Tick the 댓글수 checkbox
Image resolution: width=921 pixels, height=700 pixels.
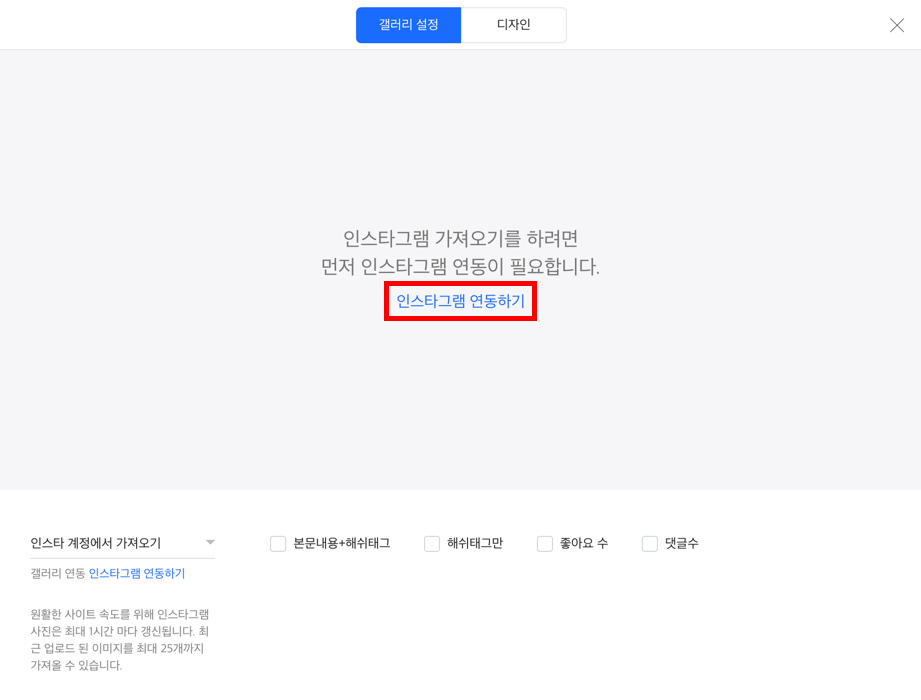[x=650, y=543]
